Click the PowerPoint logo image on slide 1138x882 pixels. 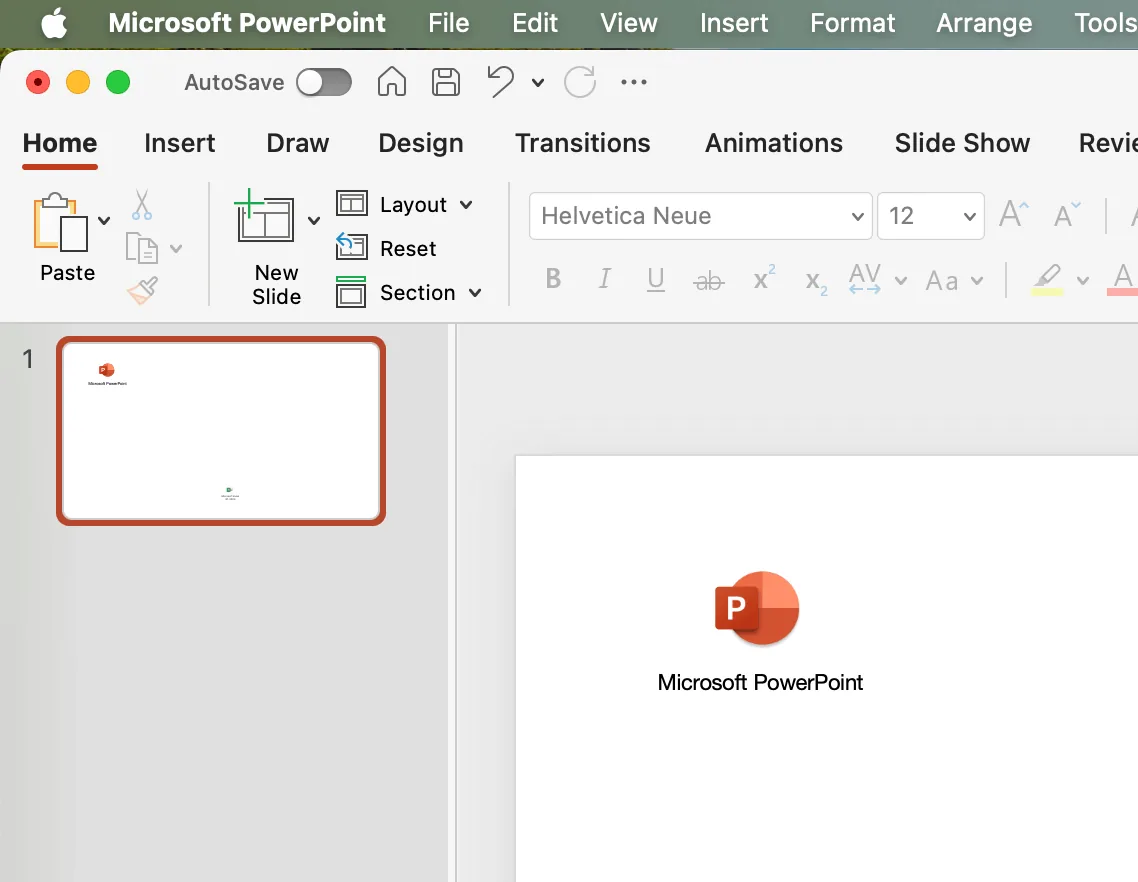757,608
